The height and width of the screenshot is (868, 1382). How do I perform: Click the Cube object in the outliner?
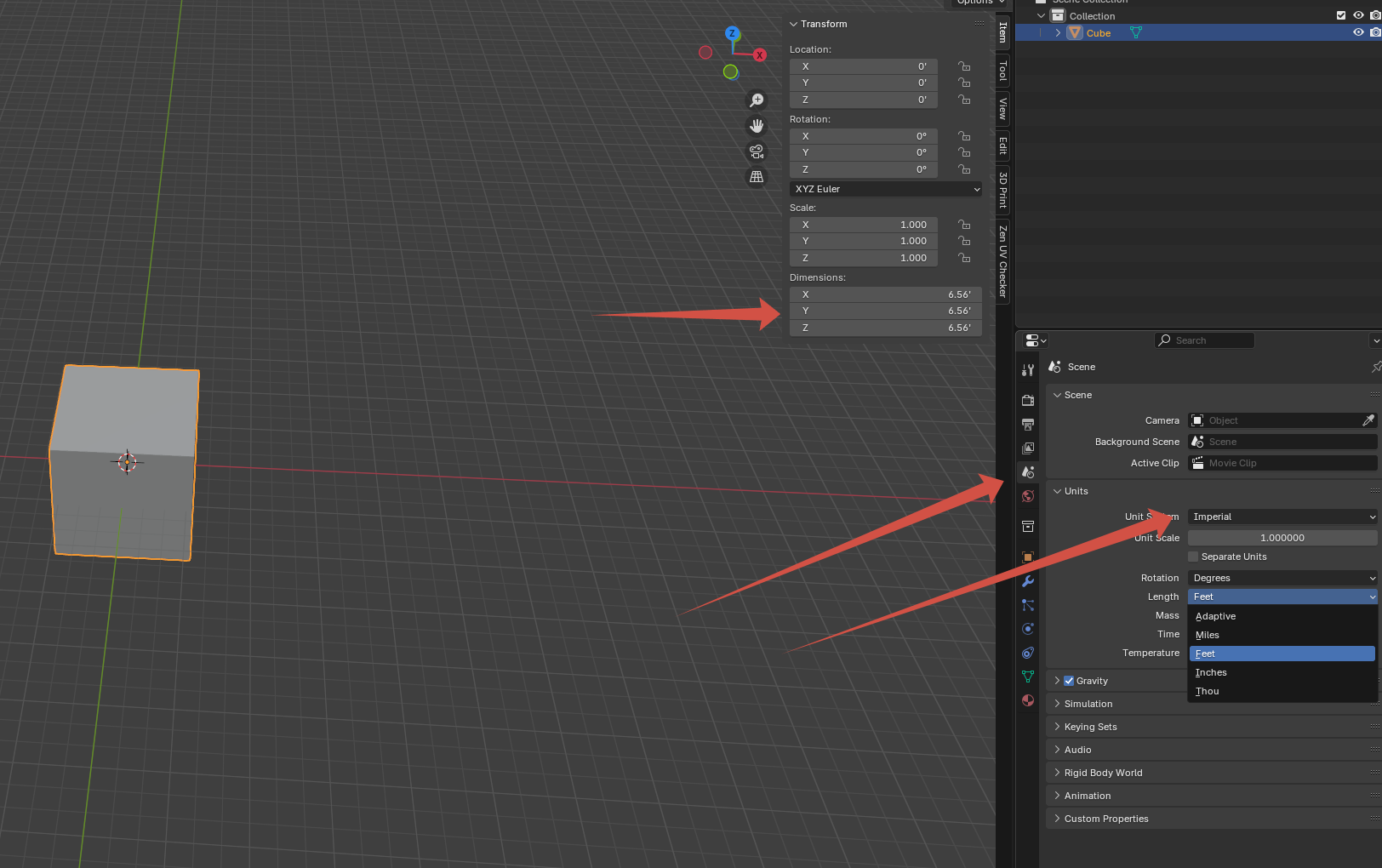click(1098, 33)
